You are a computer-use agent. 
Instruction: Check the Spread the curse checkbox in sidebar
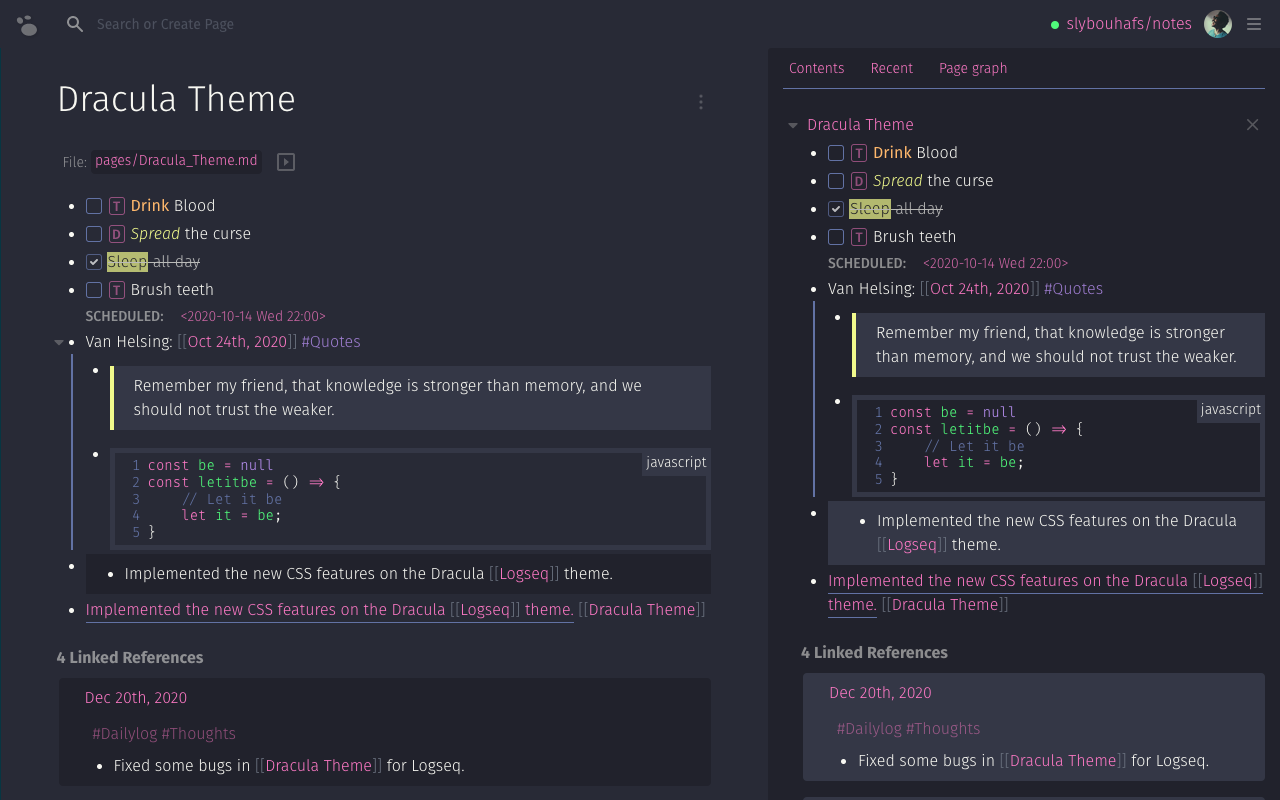coord(836,181)
